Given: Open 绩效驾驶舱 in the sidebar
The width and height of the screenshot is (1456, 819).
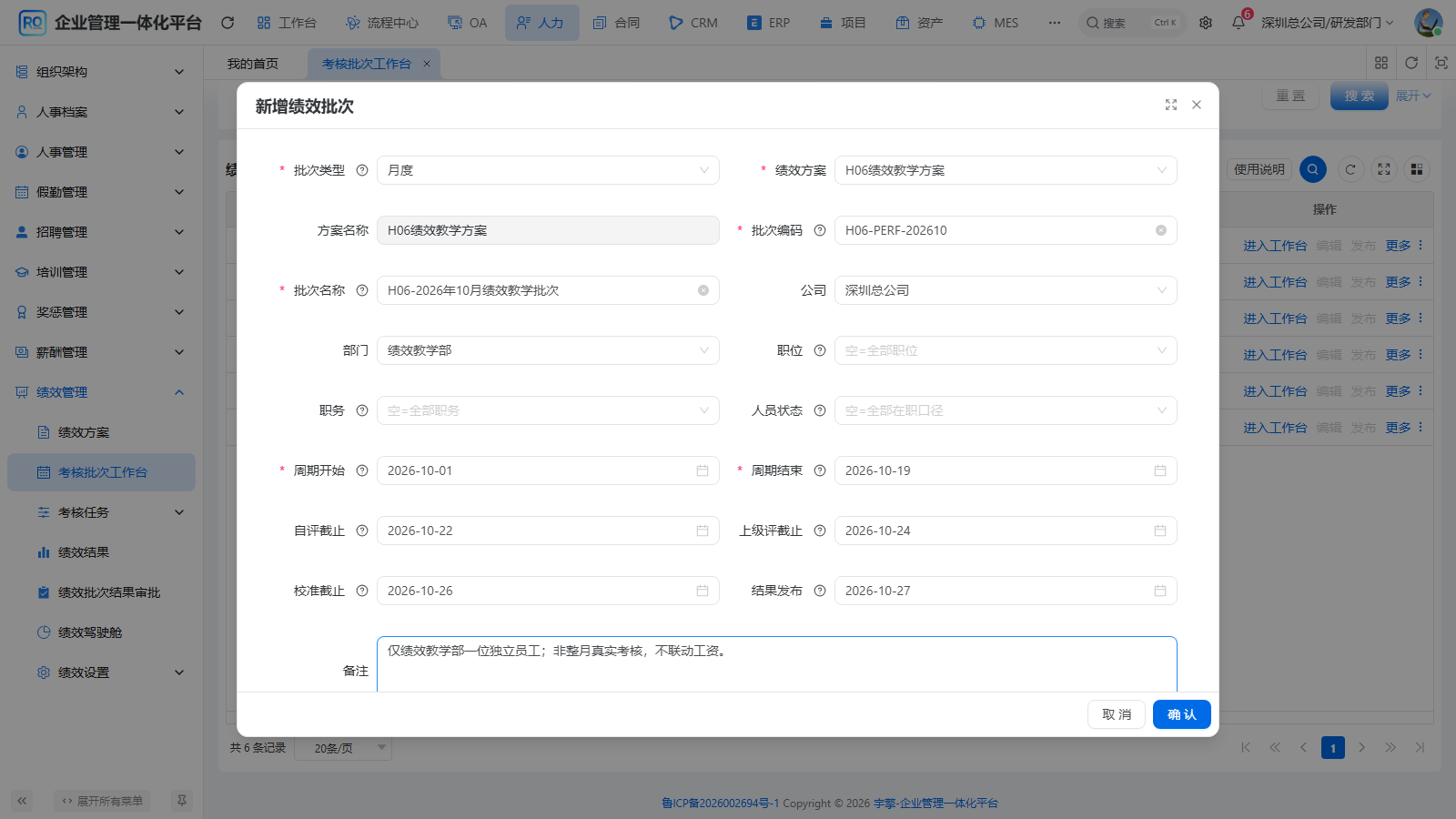Looking at the screenshot, I should pos(101,632).
